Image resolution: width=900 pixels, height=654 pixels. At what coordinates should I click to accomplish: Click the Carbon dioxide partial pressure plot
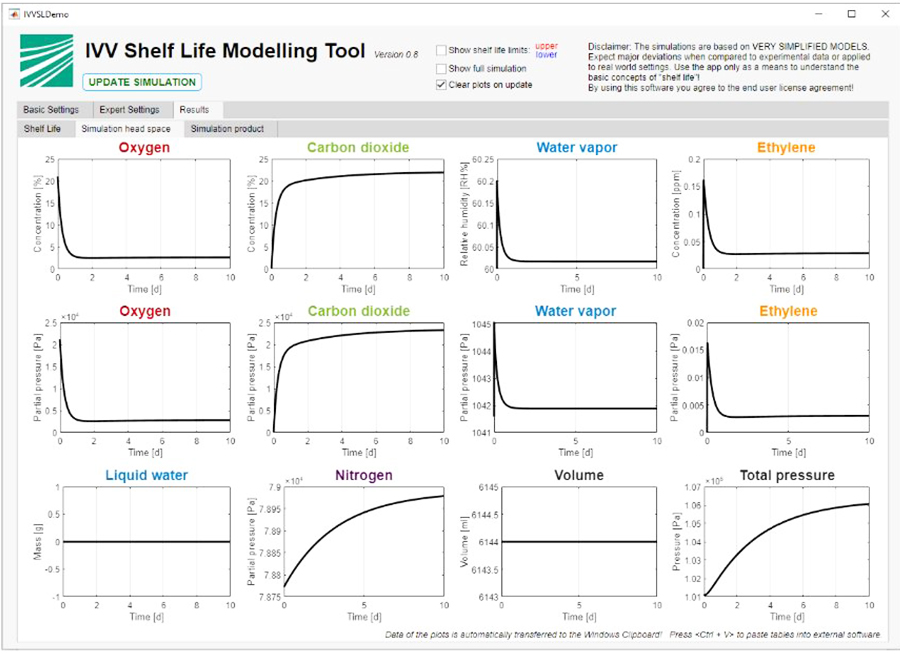point(359,378)
